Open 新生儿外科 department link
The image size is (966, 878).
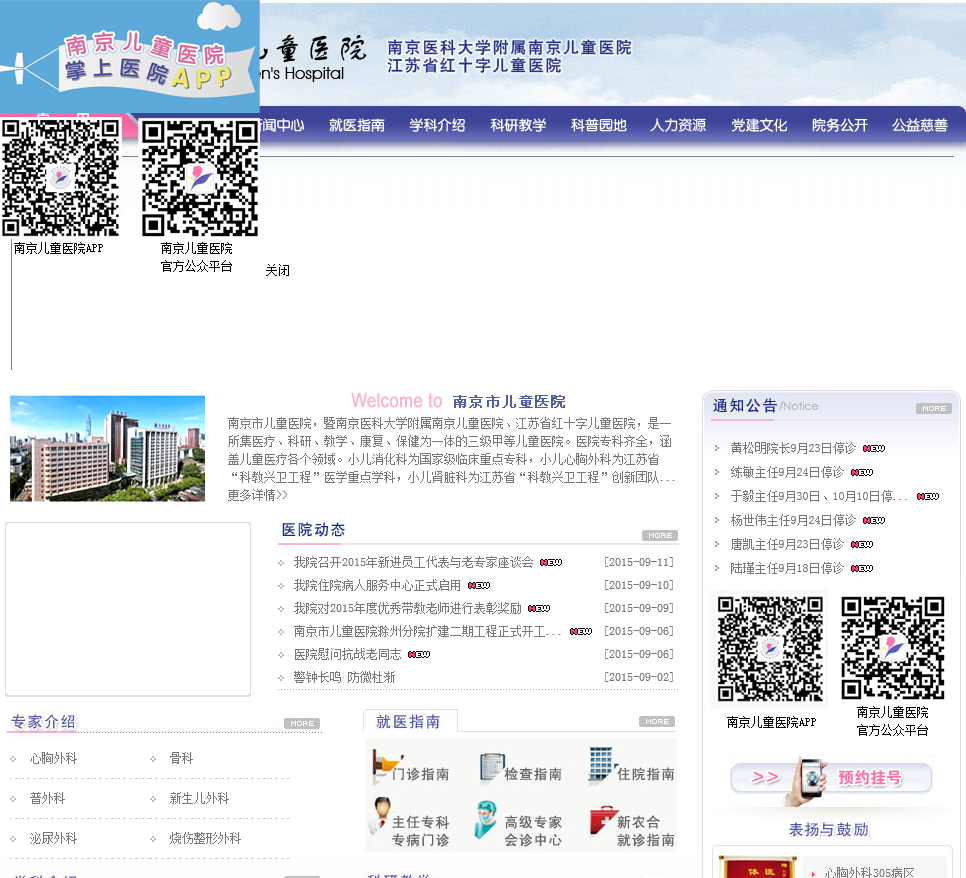click(x=199, y=799)
